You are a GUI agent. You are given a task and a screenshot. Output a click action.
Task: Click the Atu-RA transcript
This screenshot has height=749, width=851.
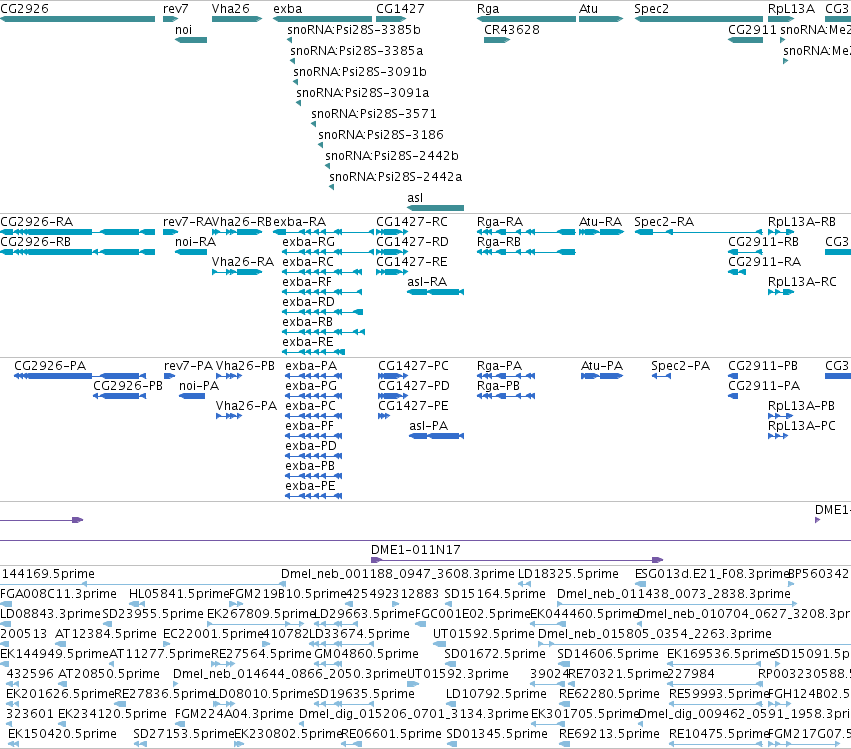click(x=601, y=232)
